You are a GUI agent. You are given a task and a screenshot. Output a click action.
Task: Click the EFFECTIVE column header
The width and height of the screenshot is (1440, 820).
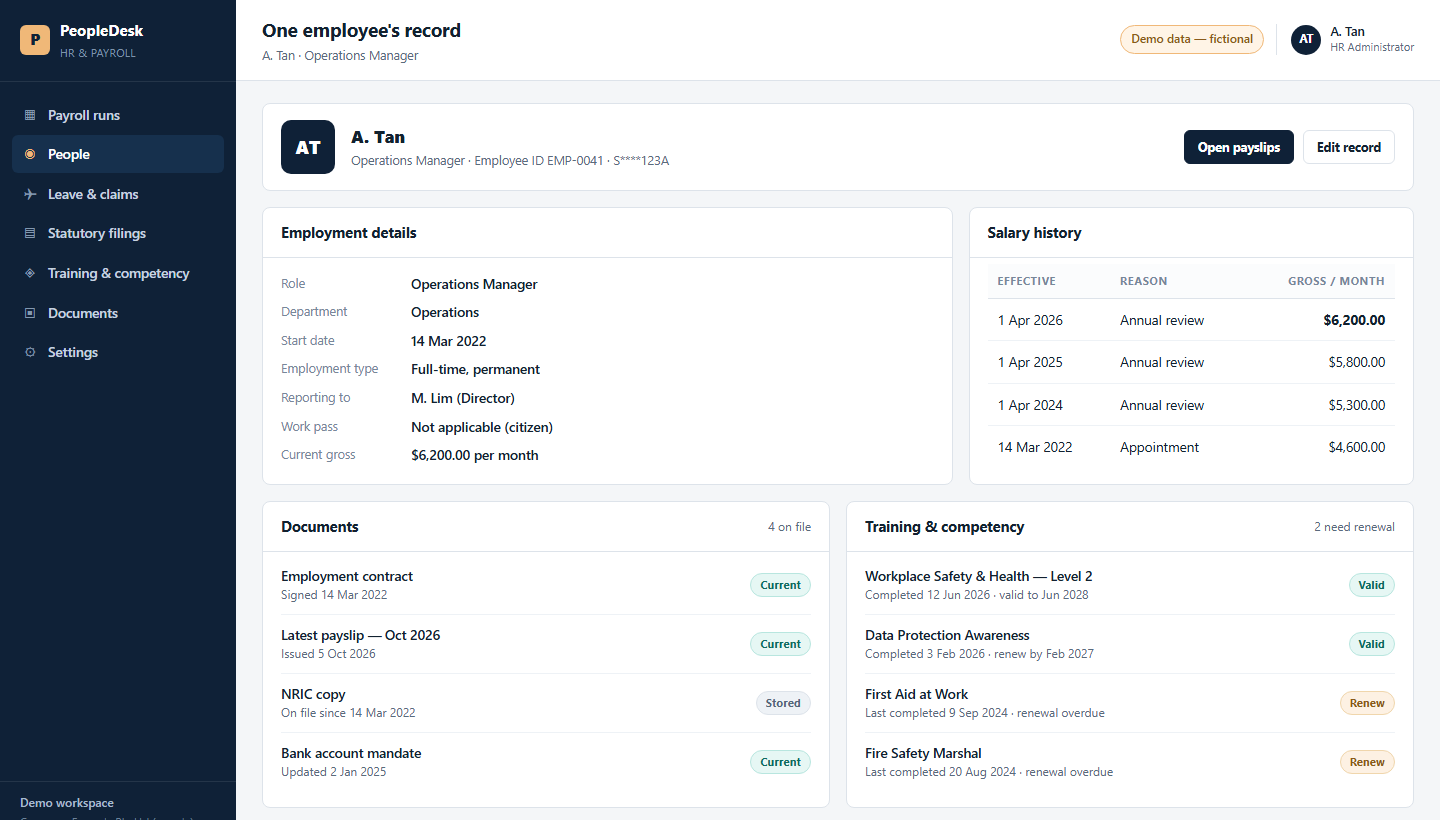tap(1026, 281)
